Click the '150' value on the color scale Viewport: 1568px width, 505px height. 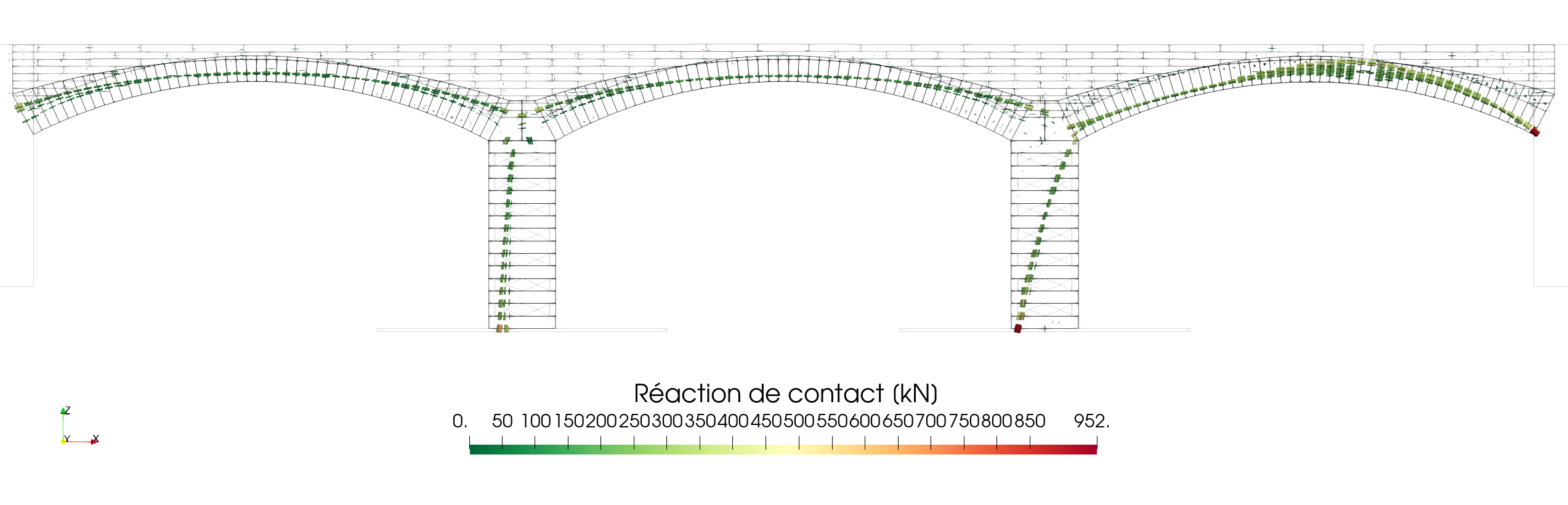(569, 421)
